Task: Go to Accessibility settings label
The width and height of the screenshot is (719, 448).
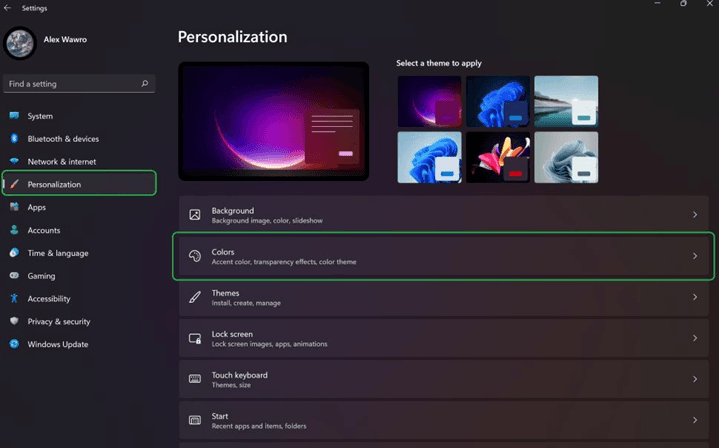Action: [49, 299]
